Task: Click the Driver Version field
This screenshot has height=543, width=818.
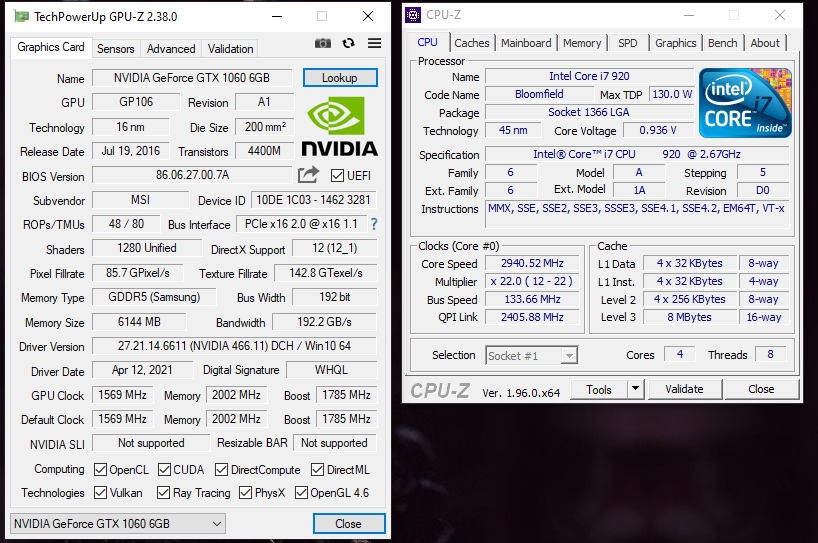Action: pyautogui.click(x=234, y=346)
